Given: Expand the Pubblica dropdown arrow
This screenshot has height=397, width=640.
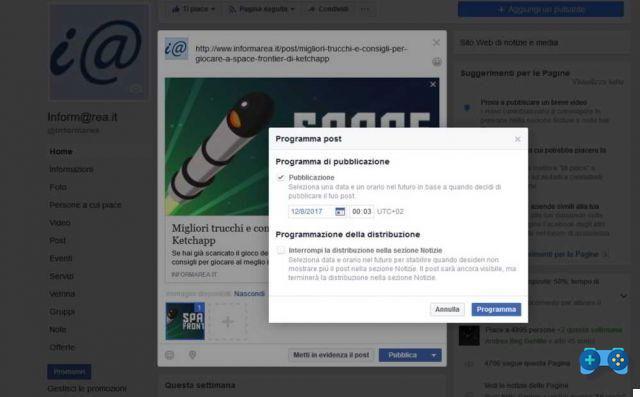Looking at the screenshot, I should (x=434, y=355).
